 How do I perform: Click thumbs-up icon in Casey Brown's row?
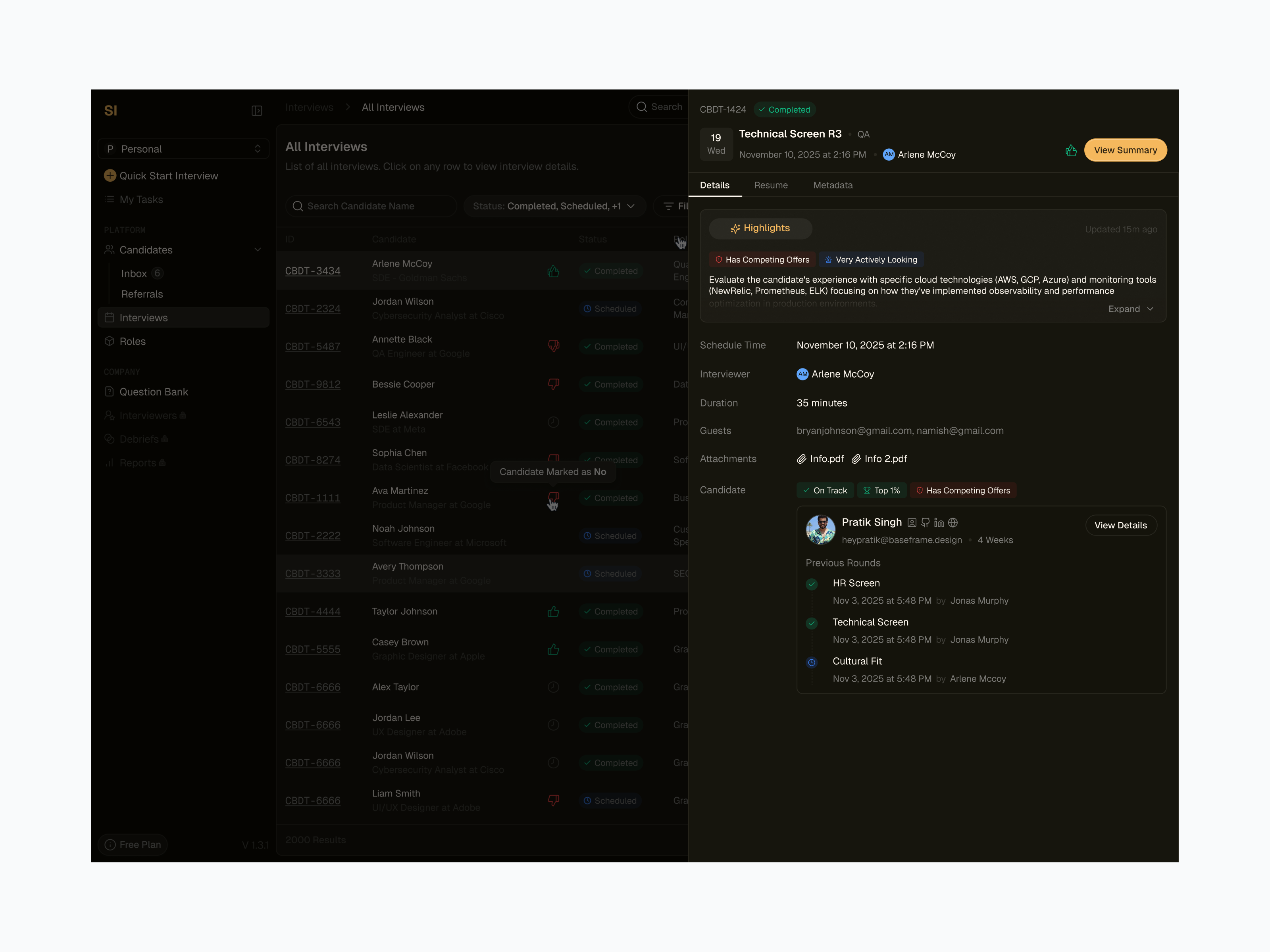554,649
